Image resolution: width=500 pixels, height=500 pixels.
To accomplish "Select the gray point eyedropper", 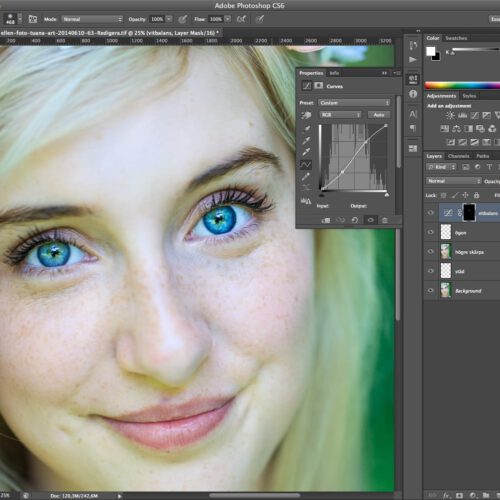I will [306, 140].
